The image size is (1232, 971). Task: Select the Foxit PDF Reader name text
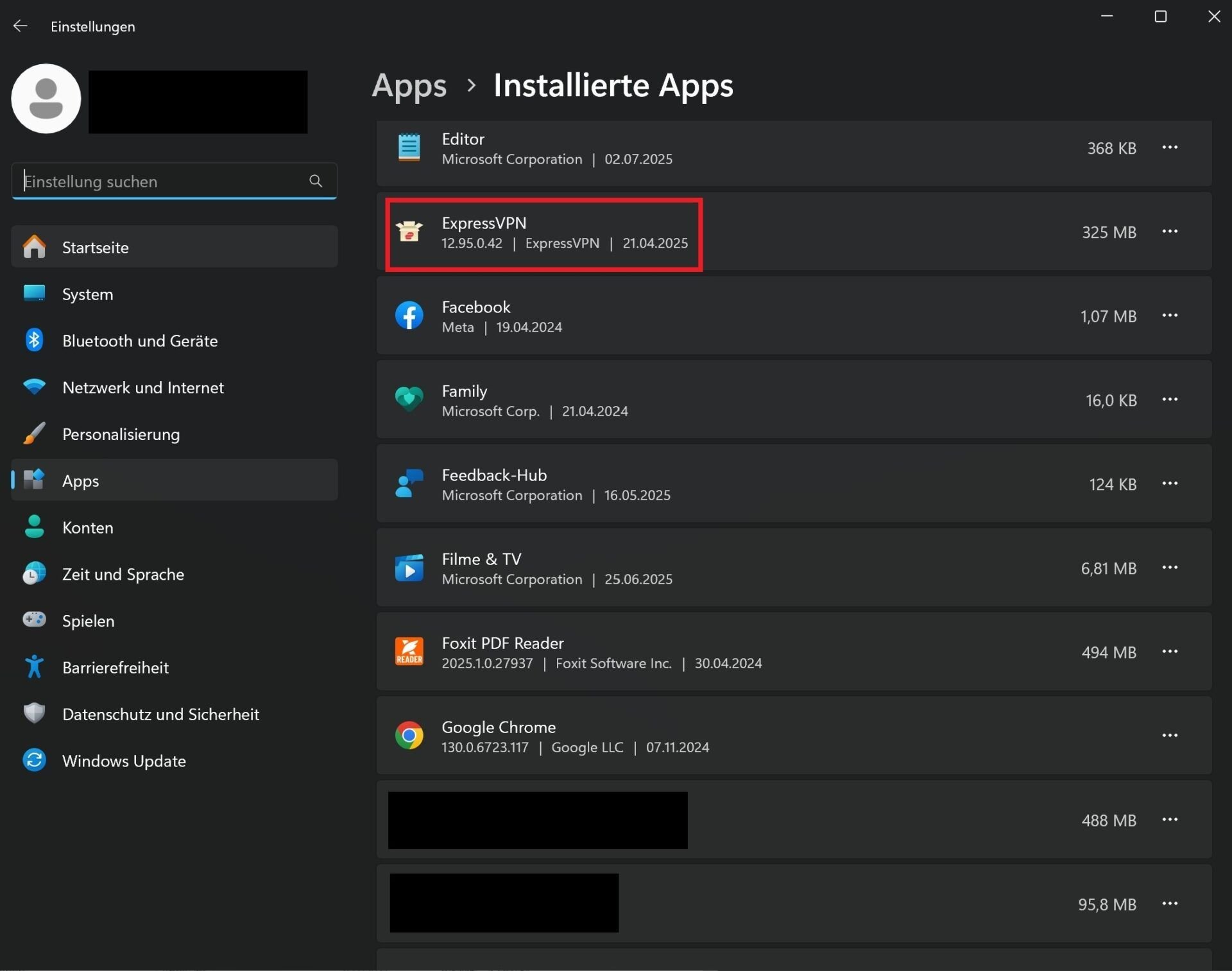(x=502, y=643)
